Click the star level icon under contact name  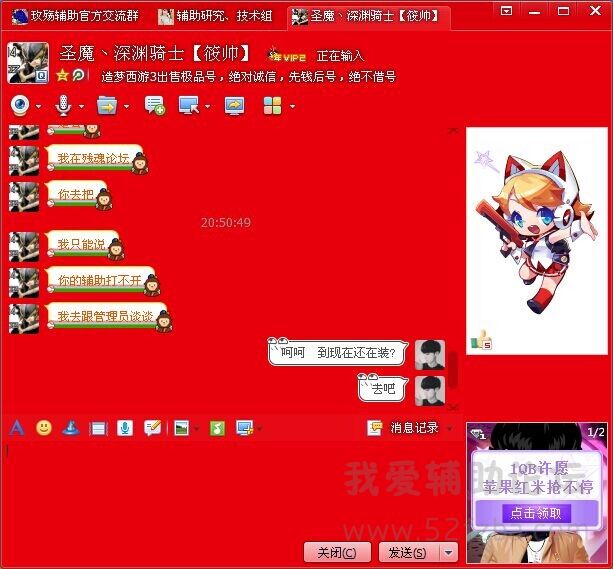click(63, 74)
